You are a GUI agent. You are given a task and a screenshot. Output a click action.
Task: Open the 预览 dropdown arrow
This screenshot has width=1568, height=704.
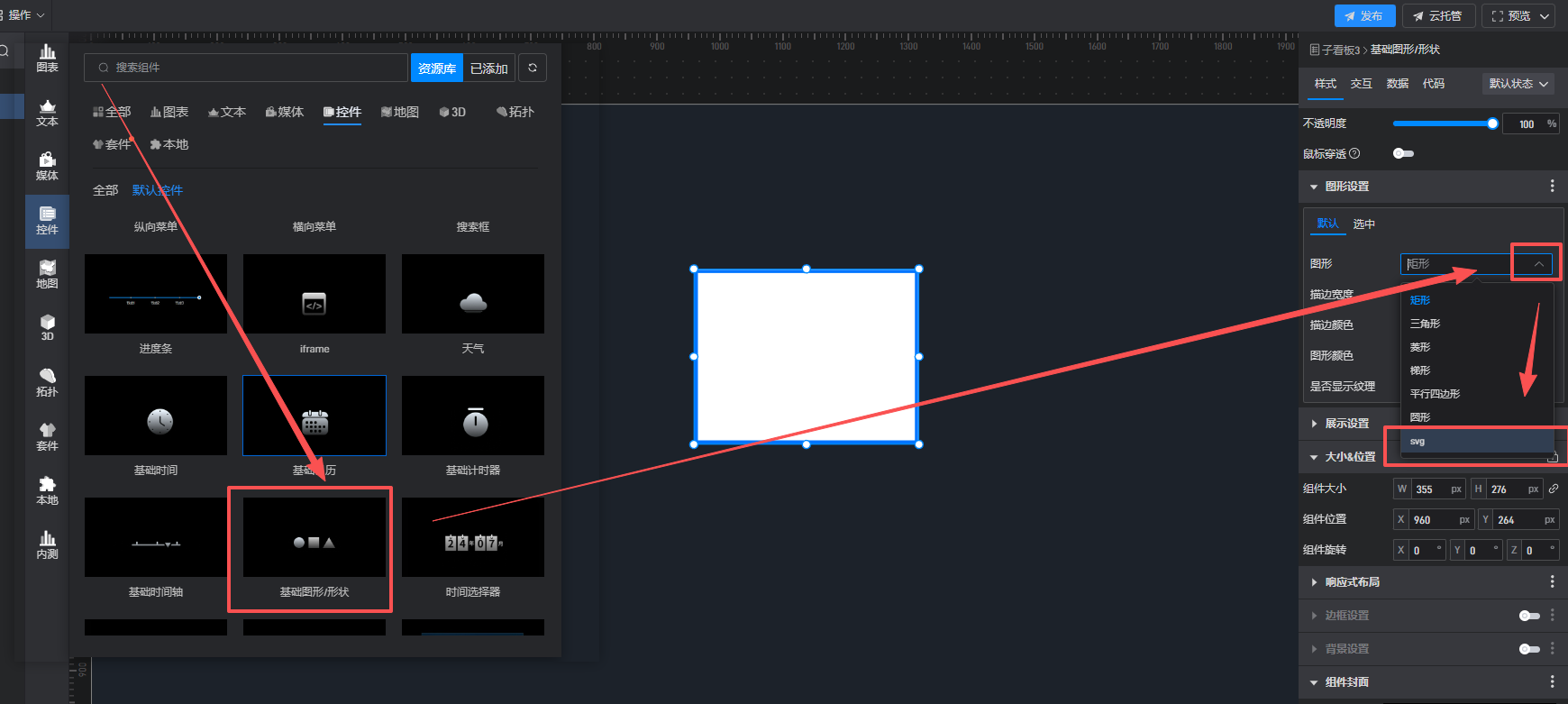1545,16
